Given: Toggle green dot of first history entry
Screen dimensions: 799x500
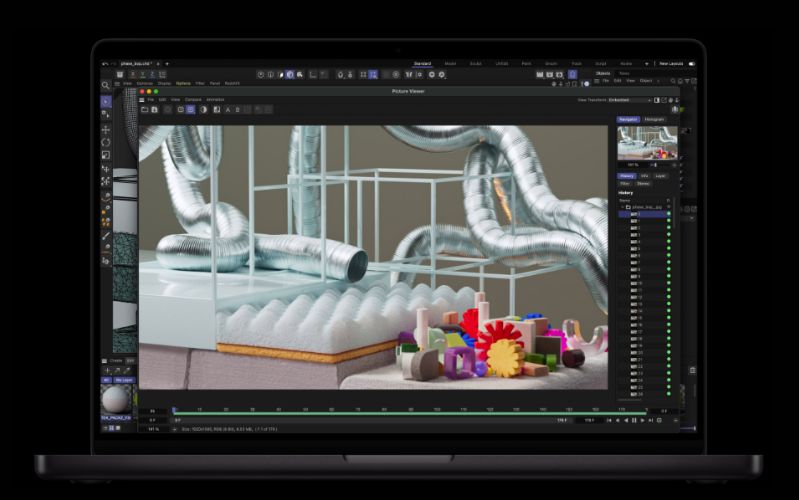Looking at the screenshot, I should [669, 214].
